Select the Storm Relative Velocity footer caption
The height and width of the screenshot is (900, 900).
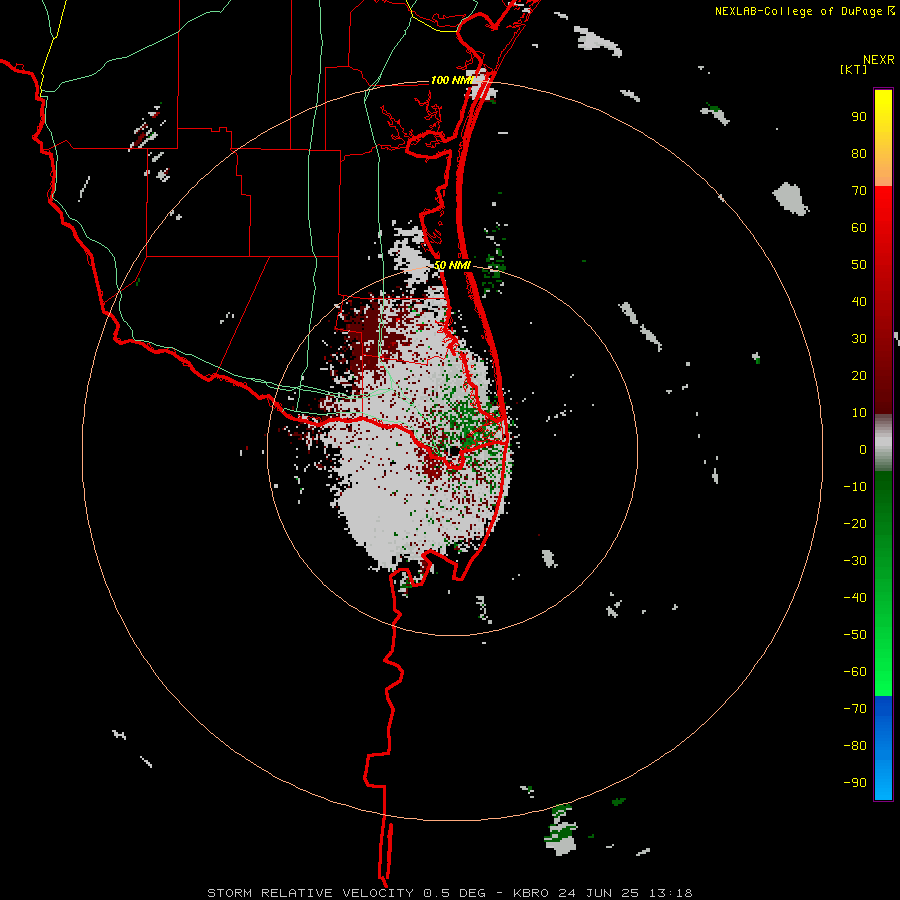(x=450, y=893)
